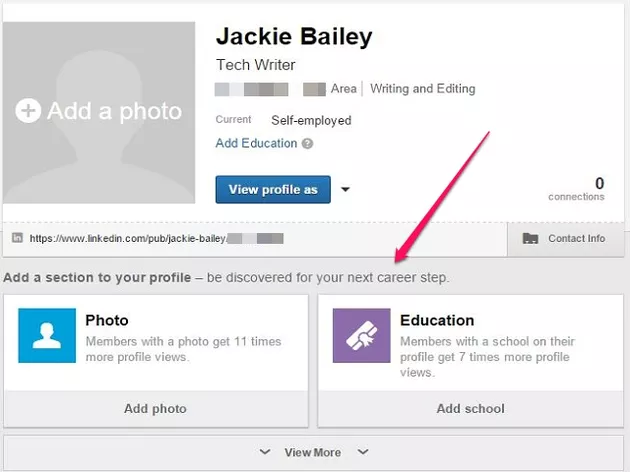
Task: Click the linkedin.com/pub/jackie-bailey profile URL
Action: click(128, 239)
